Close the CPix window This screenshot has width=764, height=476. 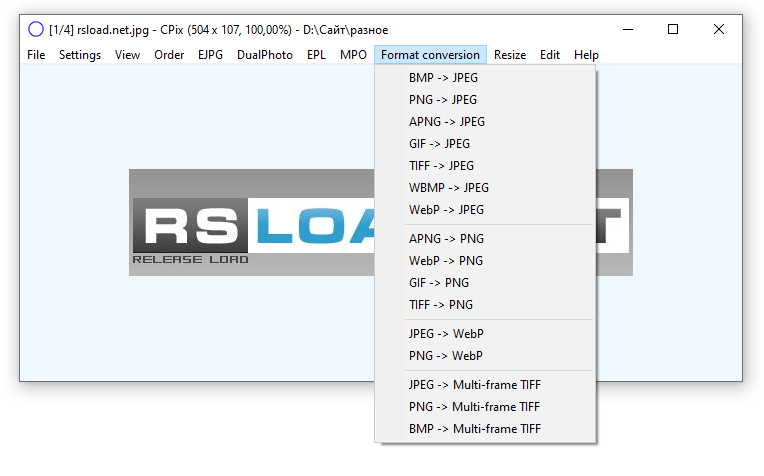[x=719, y=29]
